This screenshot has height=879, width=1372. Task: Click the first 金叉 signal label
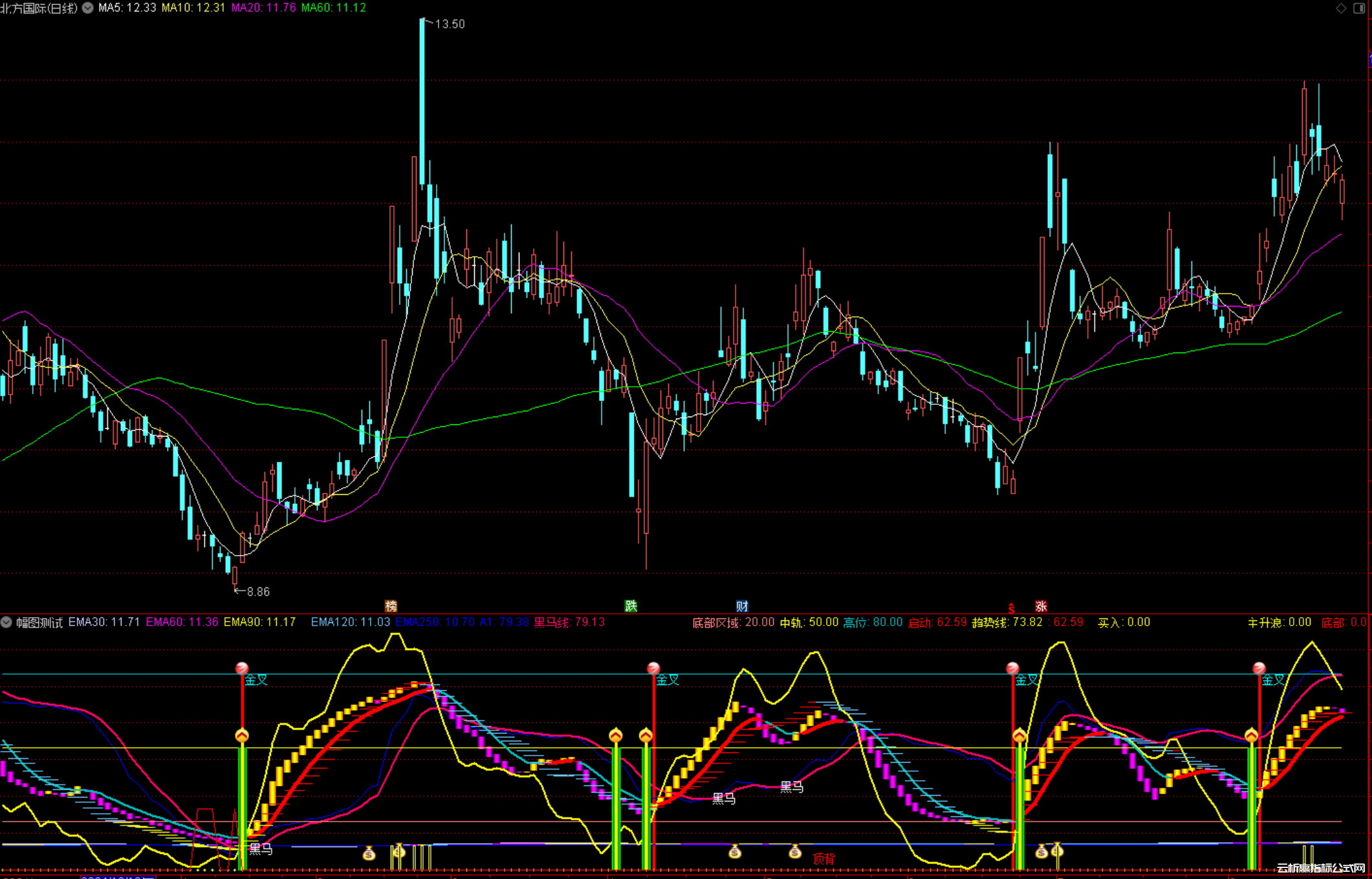pos(256,680)
